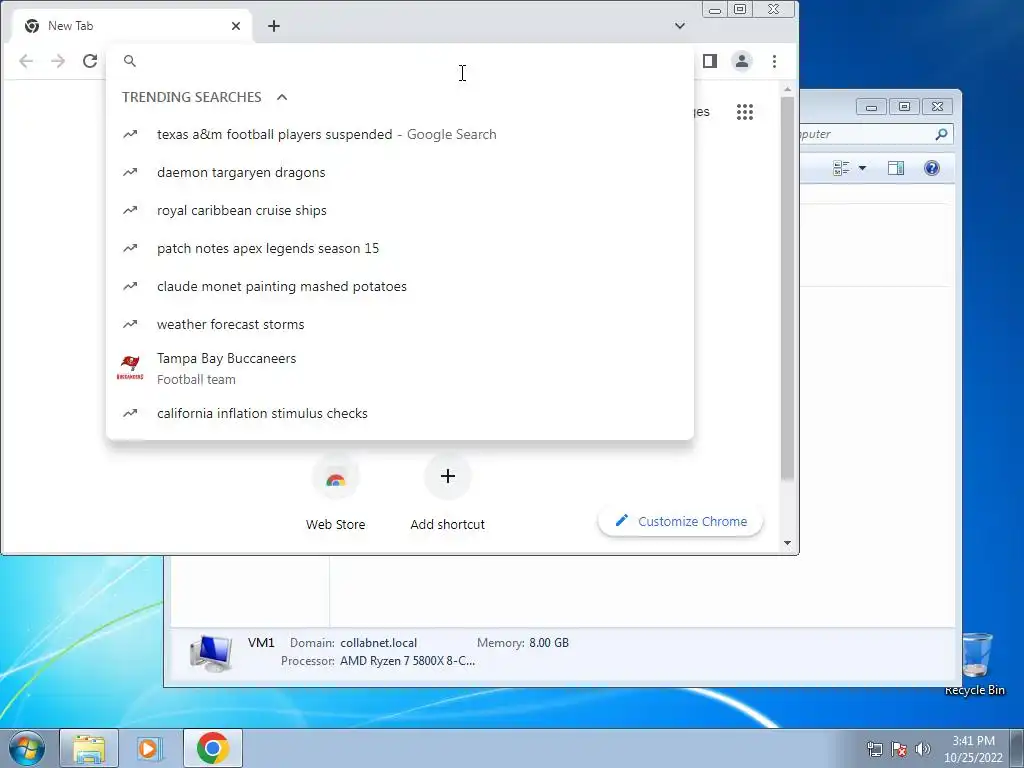Image resolution: width=1024 pixels, height=768 pixels.
Task: Open a new tab with plus button
Action: click(274, 26)
